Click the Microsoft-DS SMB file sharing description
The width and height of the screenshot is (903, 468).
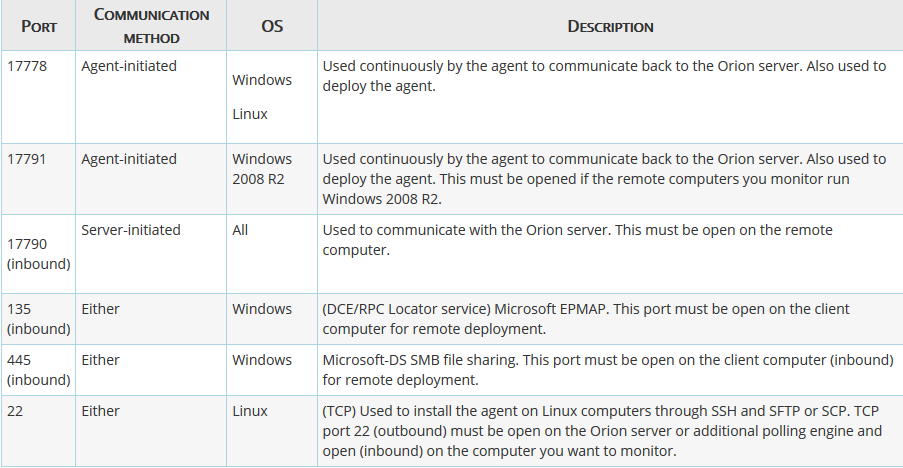pos(608,370)
